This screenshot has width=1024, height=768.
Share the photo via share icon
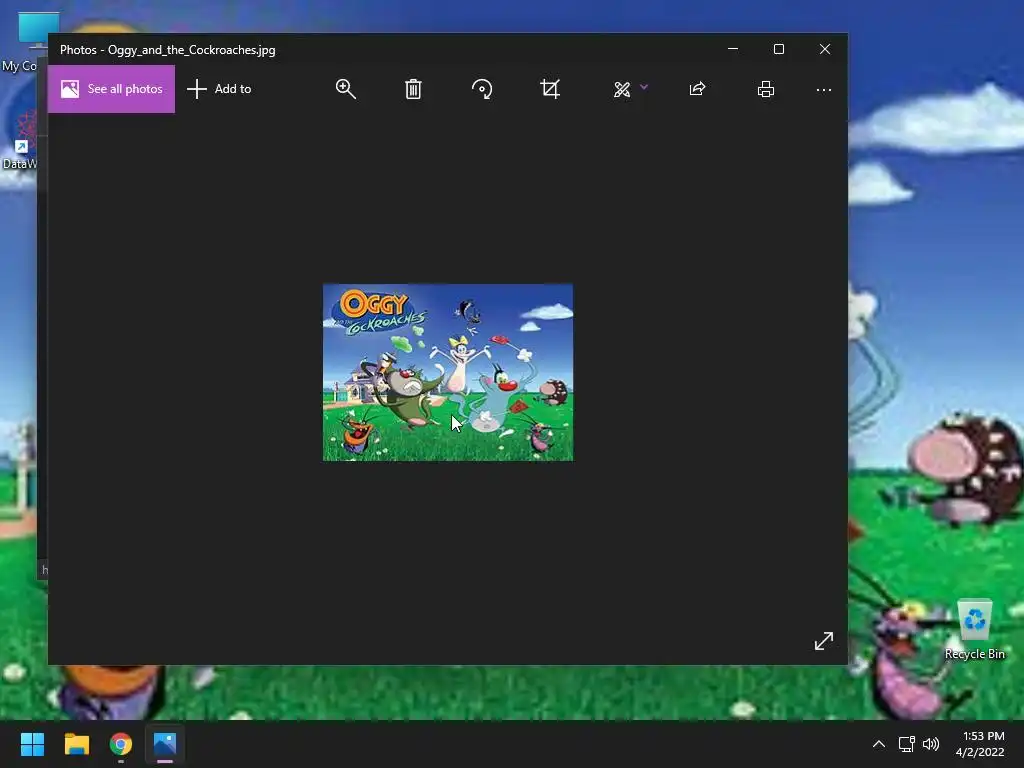697,89
